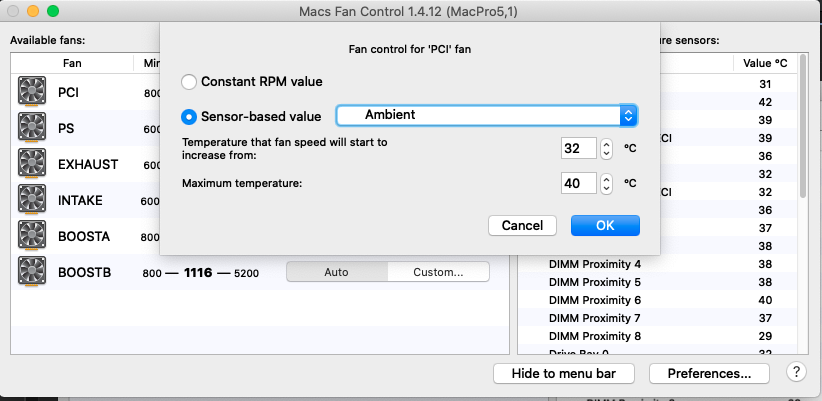Click the PCI fan name
Image resolution: width=822 pixels, height=401 pixels.
click(x=69, y=93)
